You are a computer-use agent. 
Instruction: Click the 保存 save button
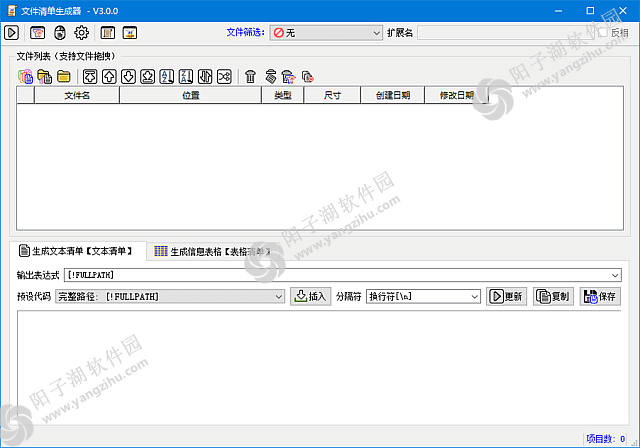click(600, 297)
